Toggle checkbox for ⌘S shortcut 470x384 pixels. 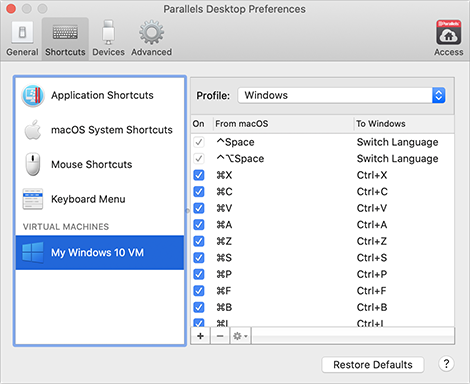pyautogui.click(x=199, y=258)
